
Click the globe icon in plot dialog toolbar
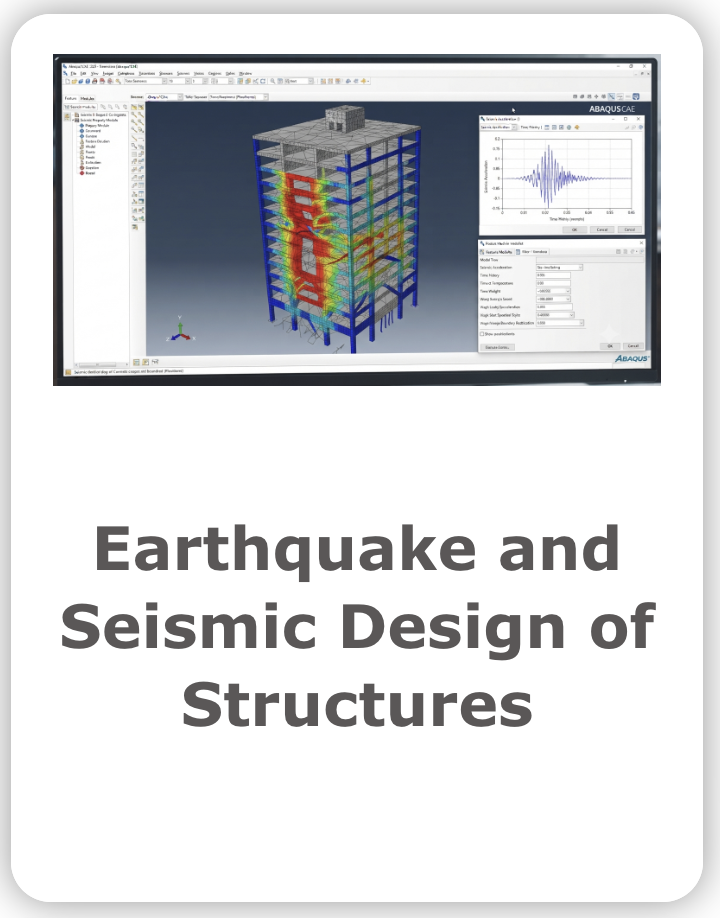point(569,127)
